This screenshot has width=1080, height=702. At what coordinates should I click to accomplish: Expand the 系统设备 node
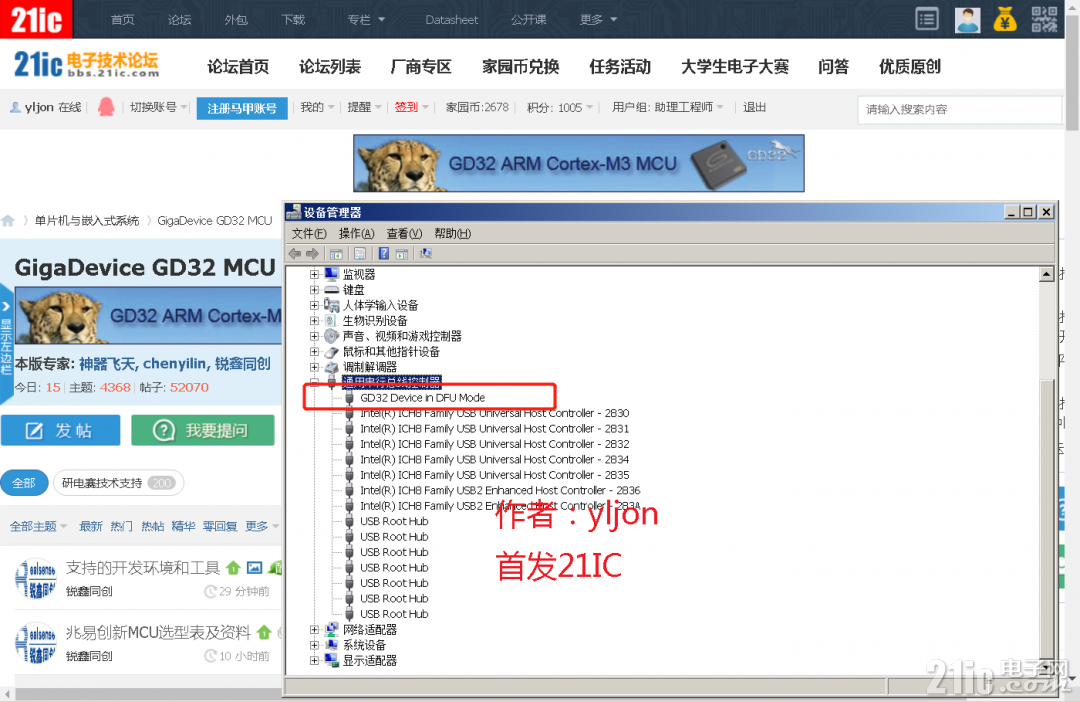click(x=314, y=645)
